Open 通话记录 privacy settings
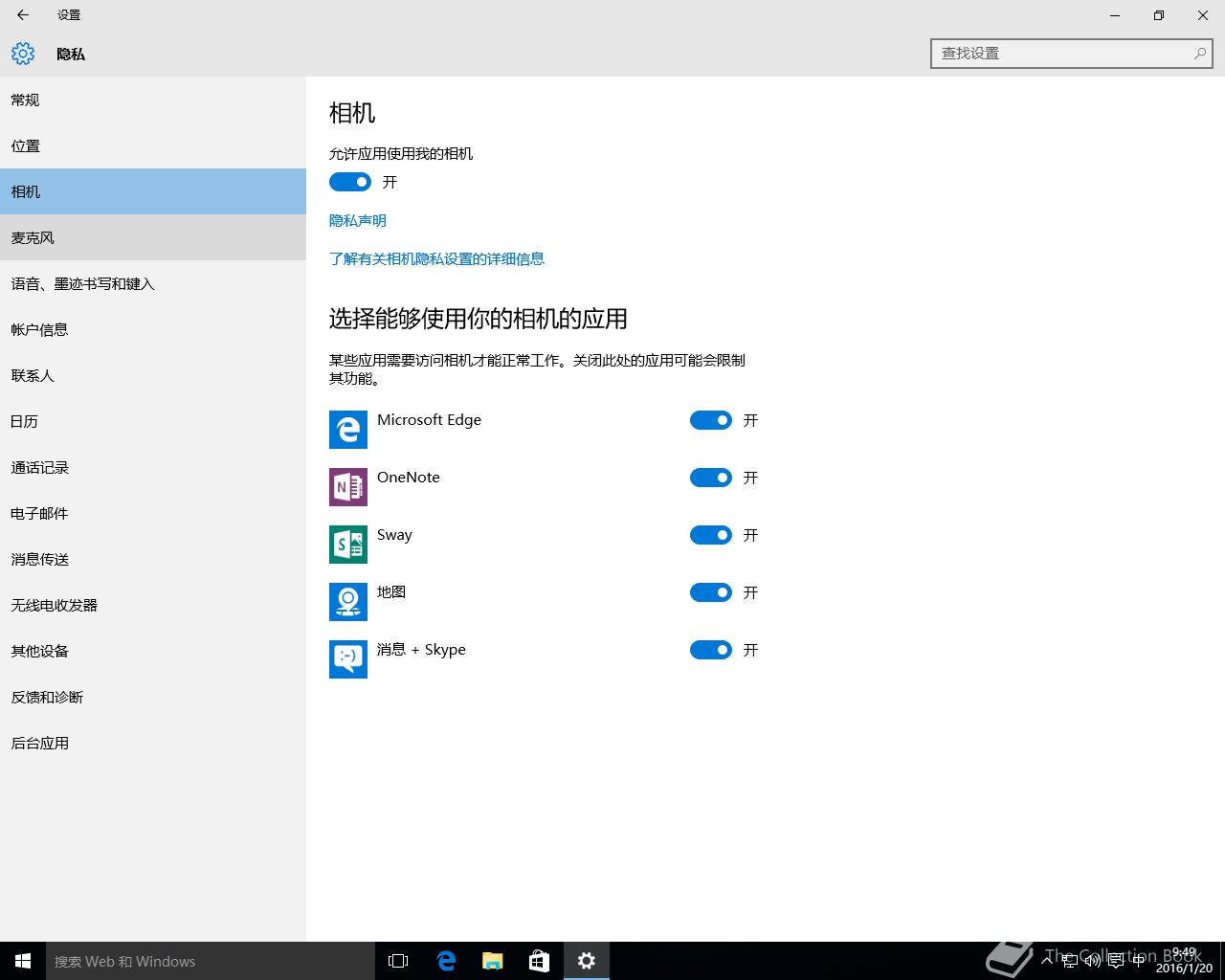 [x=153, y=467]
